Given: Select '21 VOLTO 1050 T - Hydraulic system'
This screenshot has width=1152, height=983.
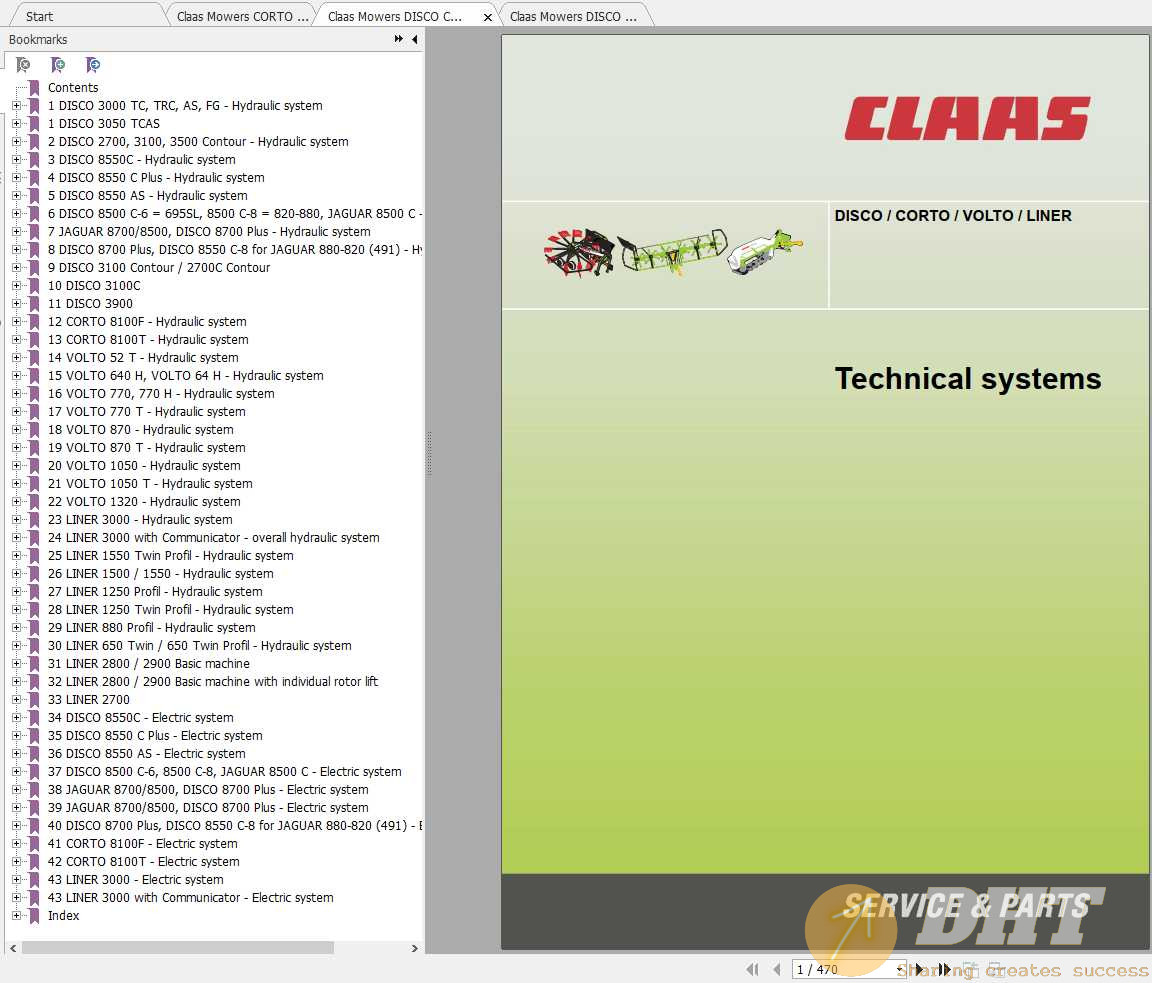Looking at the screenshot, I should (151, 483).
